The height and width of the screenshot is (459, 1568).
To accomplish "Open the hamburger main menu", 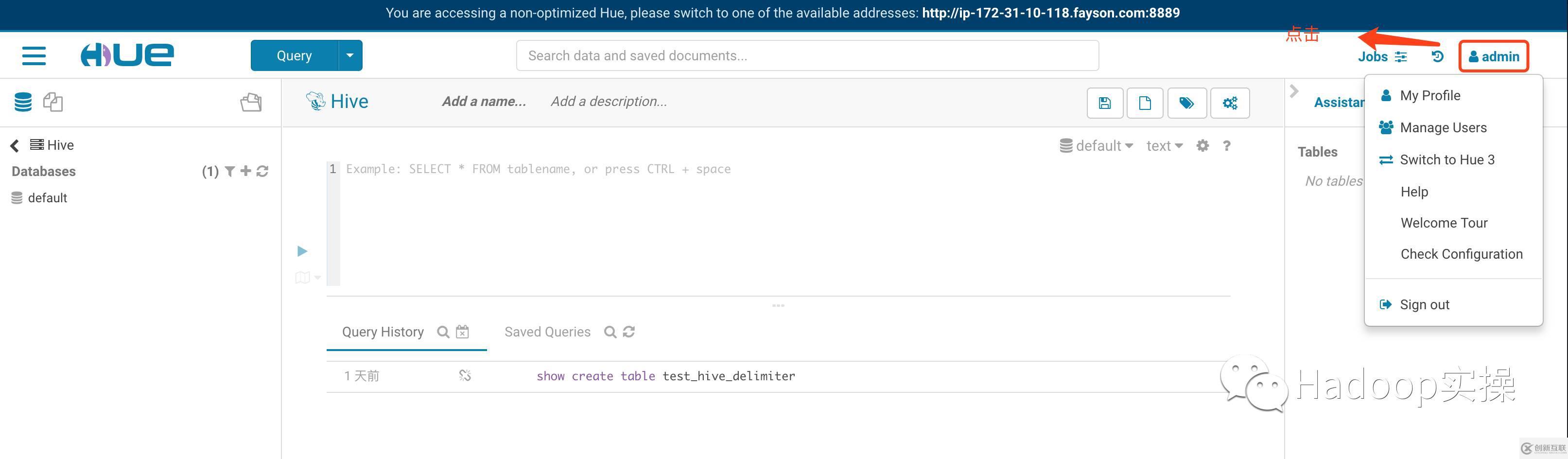I will pos(34,55).
